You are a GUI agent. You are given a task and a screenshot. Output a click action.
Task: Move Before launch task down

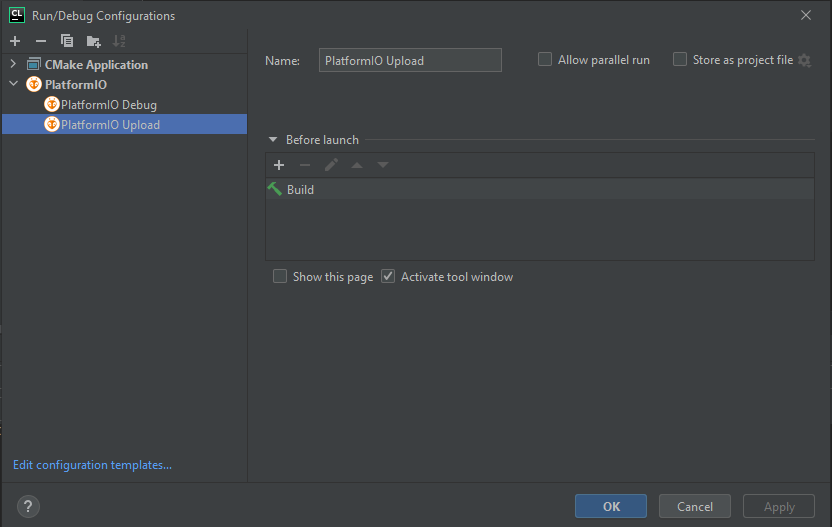[x=383, y=165]
